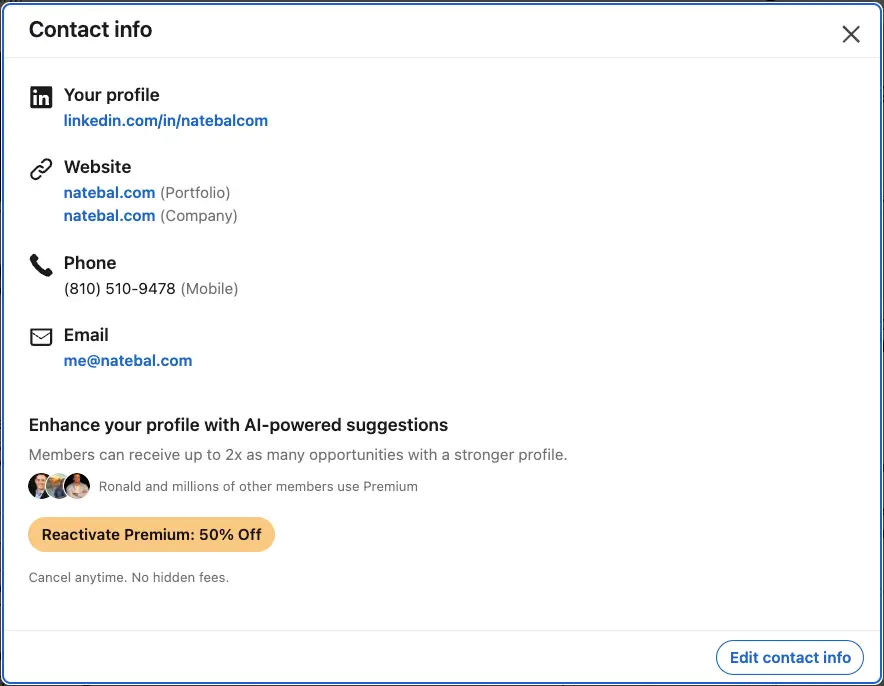
Task: Click the Ronald and millions of other members text
Action: coord(258,486)
